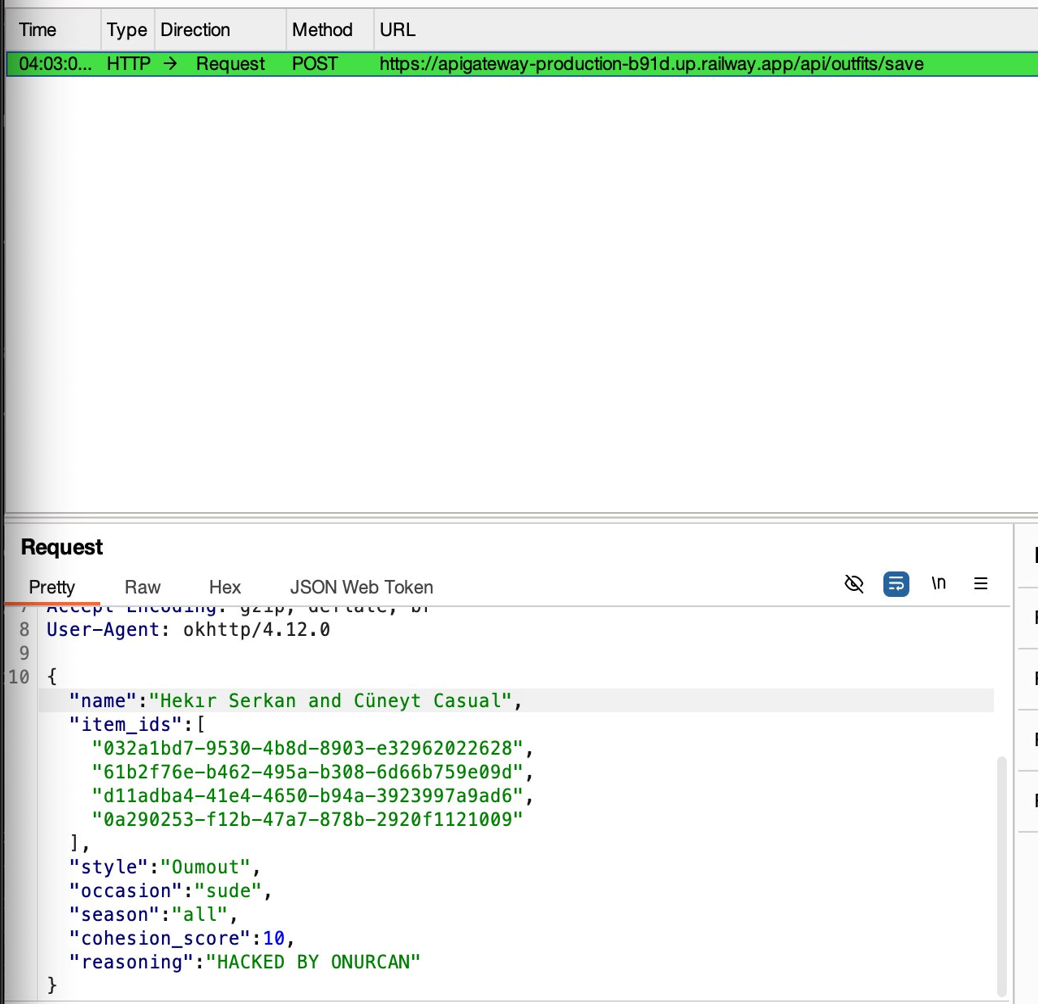1038x1004 pixels.
Task: Click item id 61b2f76e-b462-495a-b308-6d66b759e09d
Action: pyautogui.click(x=308, y=772)
